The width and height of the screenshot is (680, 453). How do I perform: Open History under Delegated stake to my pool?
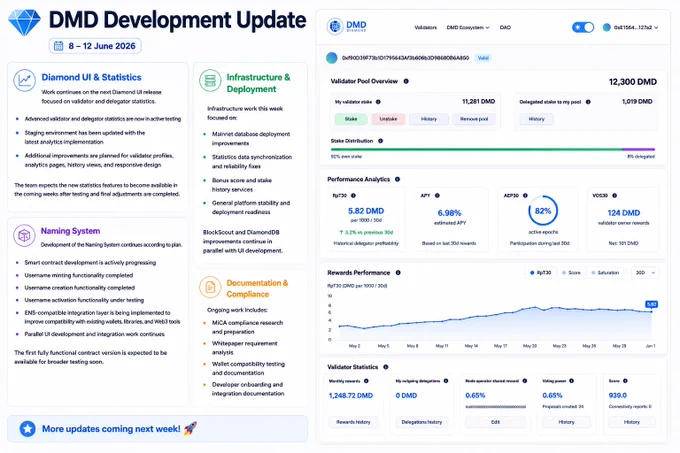[536, 119]
